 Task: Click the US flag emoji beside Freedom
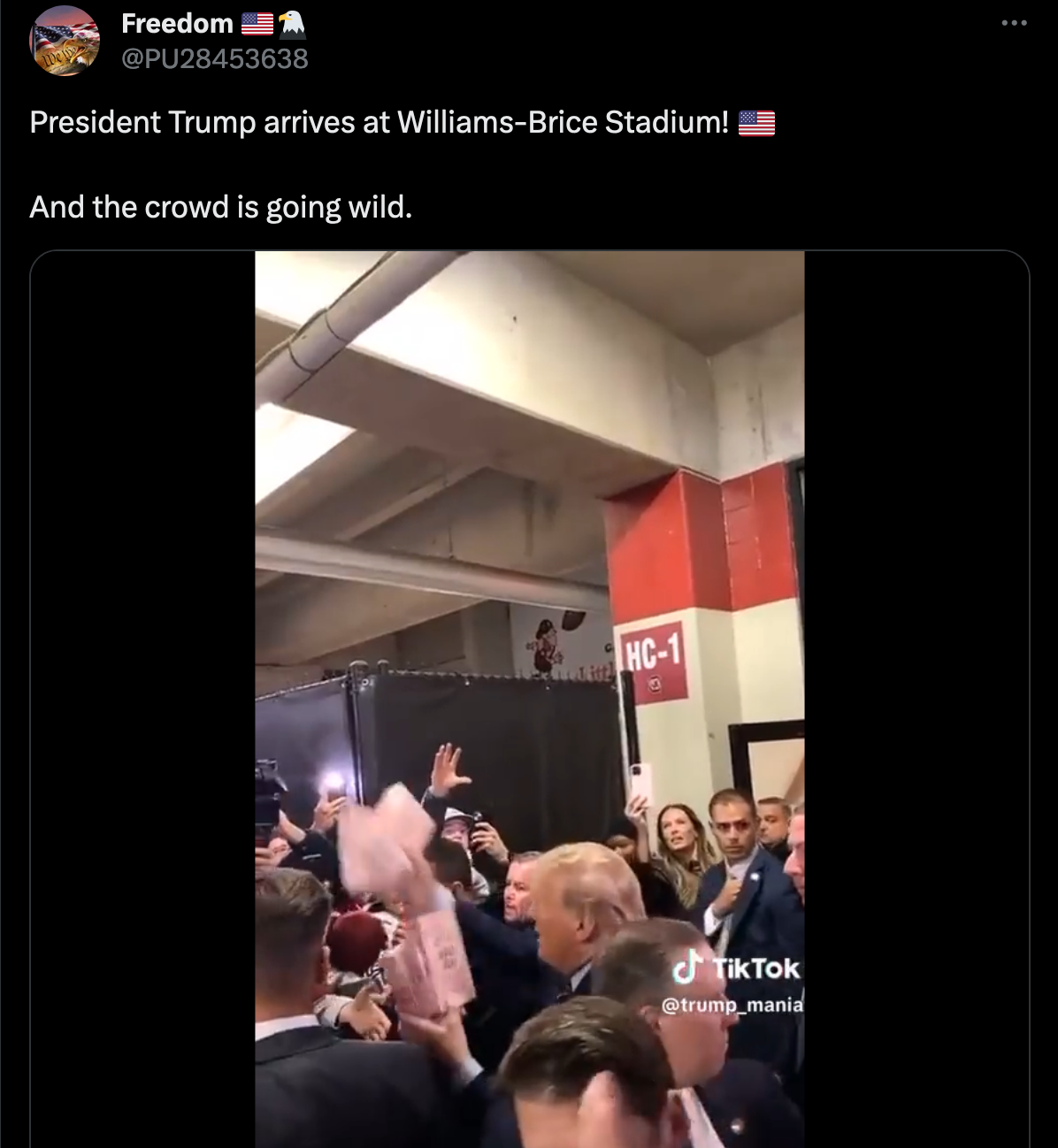[257, 24]
